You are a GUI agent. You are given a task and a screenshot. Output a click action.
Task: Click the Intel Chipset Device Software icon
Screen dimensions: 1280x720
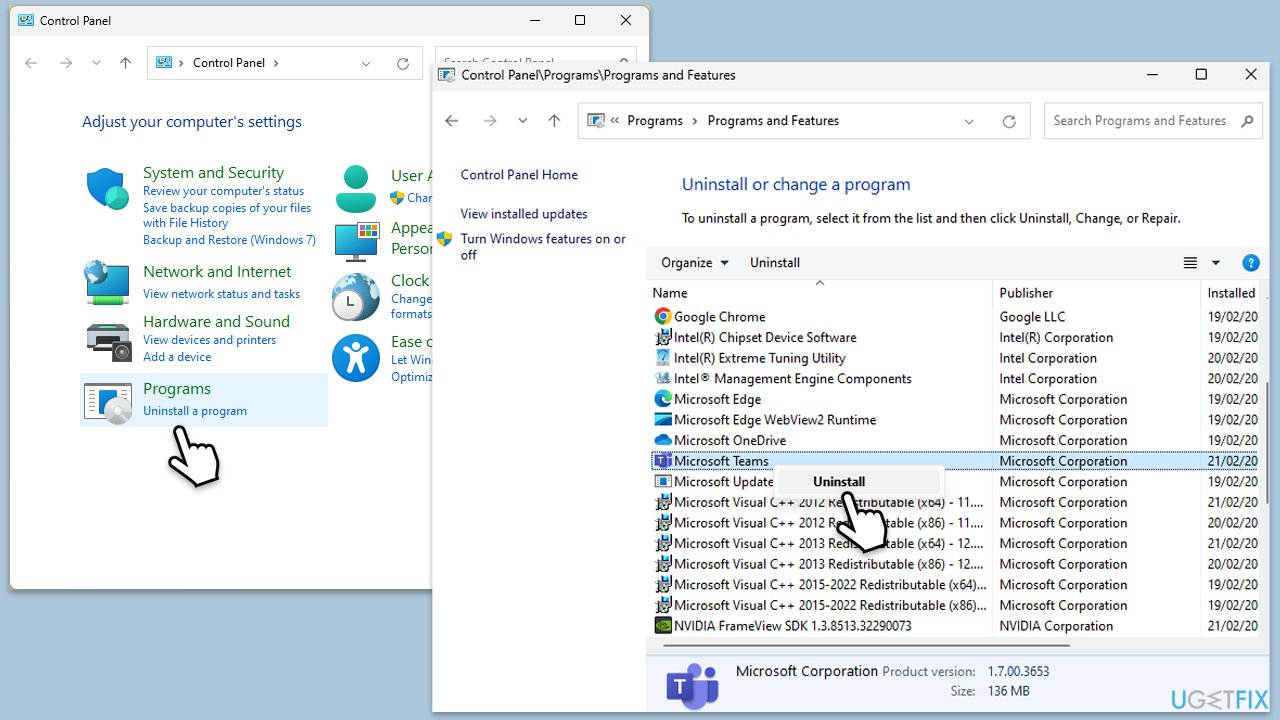tap(662, 337)
